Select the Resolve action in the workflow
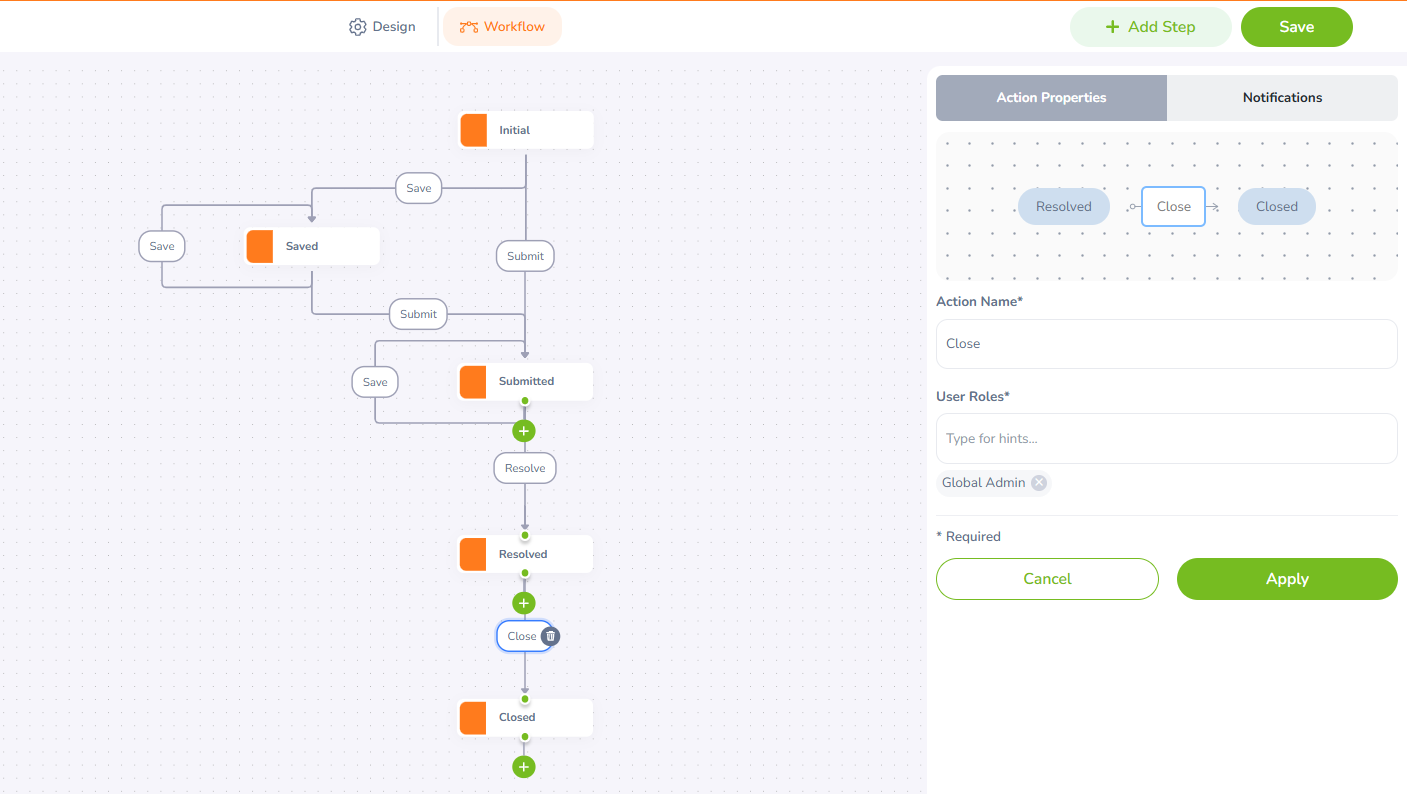This screenshot has height=794, width=1407. click(x=525, y=468)
